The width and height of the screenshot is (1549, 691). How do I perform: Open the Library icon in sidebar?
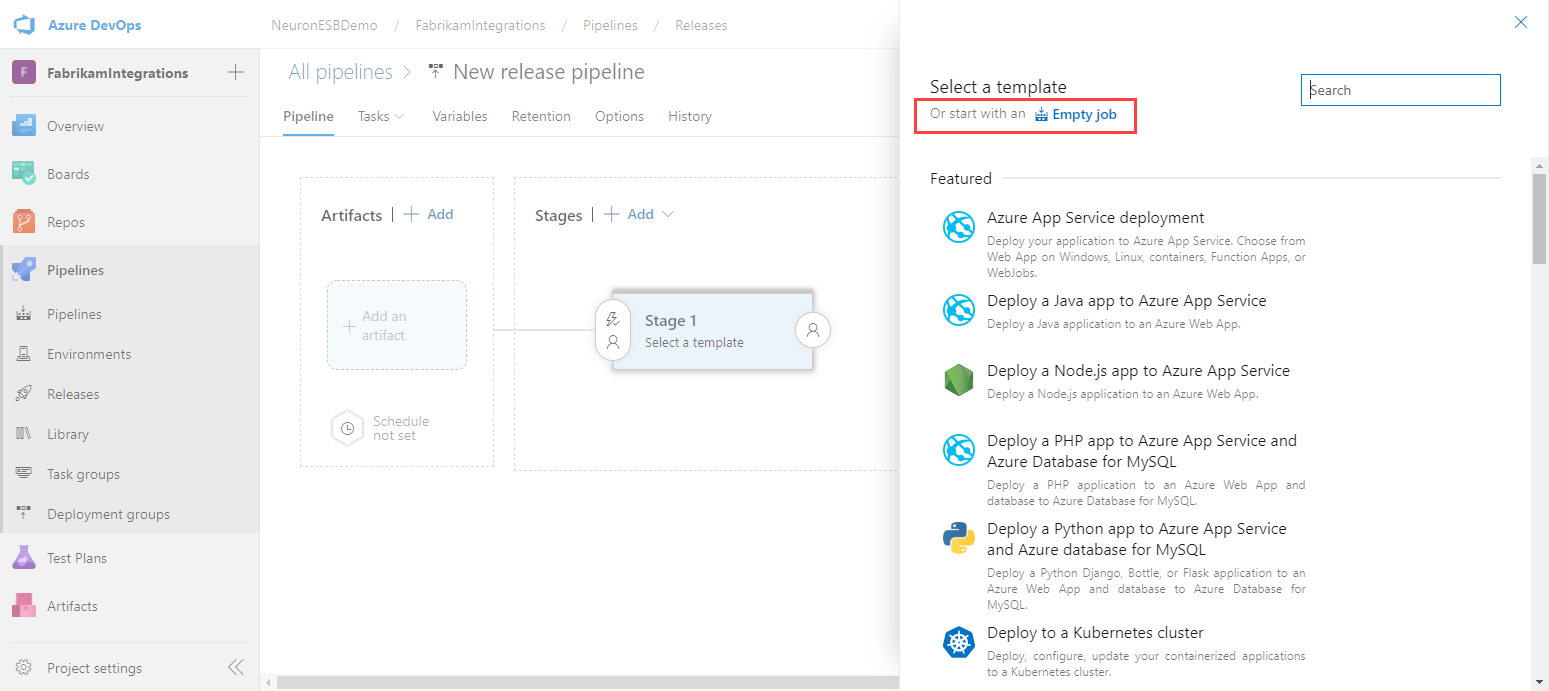[24, 434]
